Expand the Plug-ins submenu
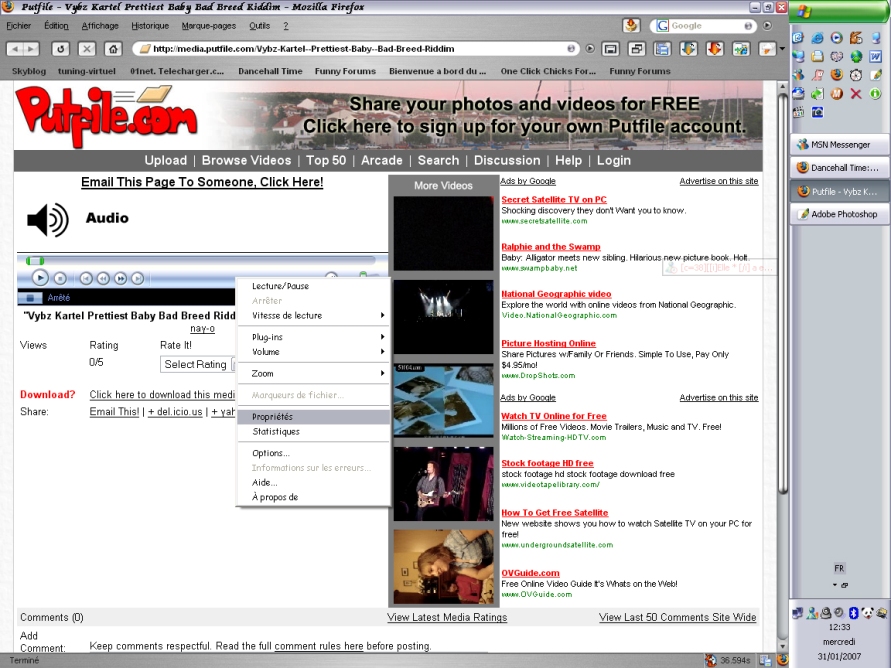Screen dimensions: 891x668 313,337
